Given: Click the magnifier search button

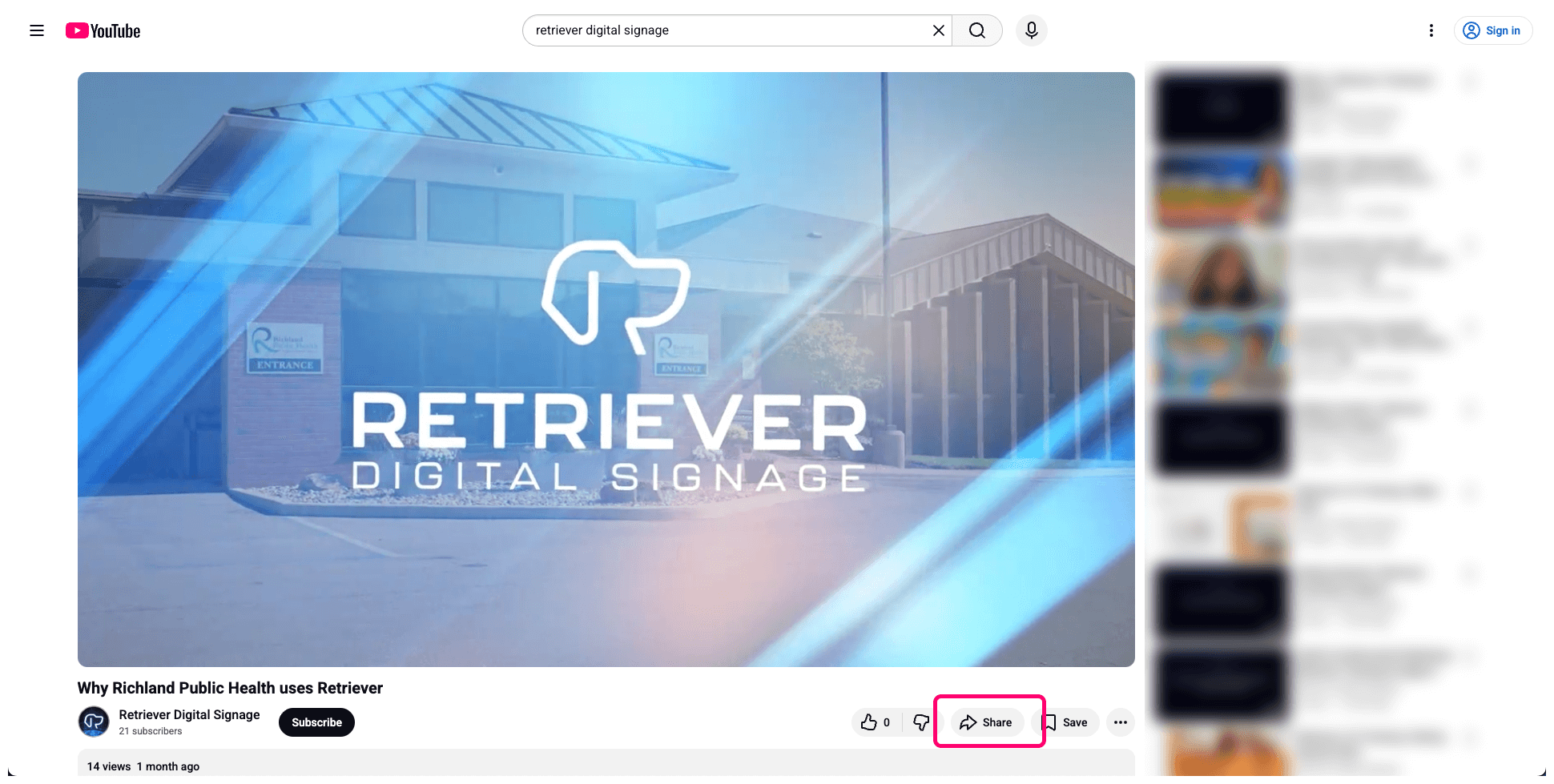Looking at the screenshot, I should (x=977, y=30).
